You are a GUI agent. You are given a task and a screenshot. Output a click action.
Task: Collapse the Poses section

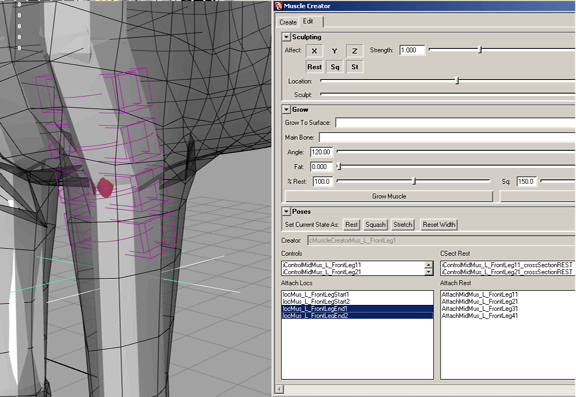pyautogui.click(x=286, y=212)
